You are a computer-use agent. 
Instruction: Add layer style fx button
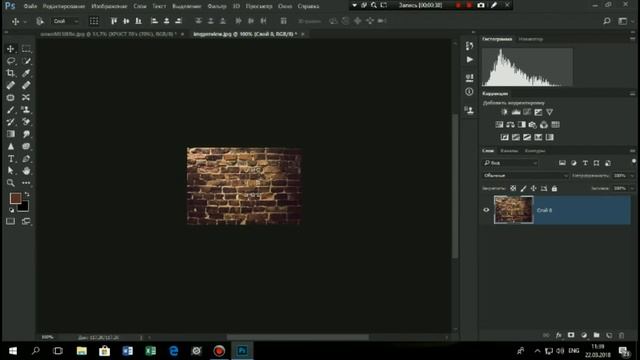(558, 335)
